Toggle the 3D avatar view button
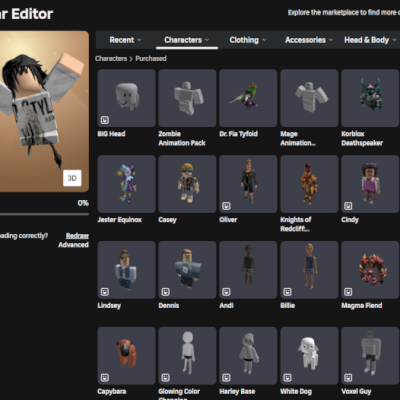Screen dimensions: 400x400 click(72, 178)
